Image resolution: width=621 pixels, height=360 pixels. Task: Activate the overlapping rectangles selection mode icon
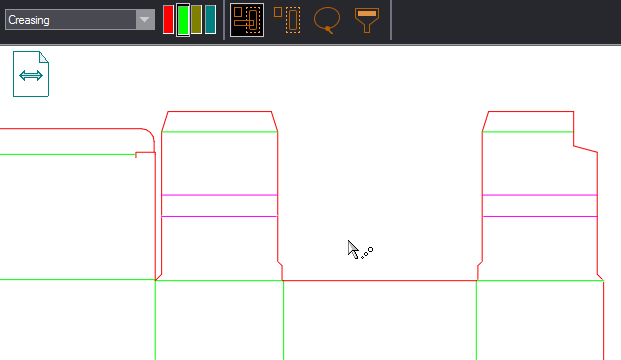coord(247,20)
